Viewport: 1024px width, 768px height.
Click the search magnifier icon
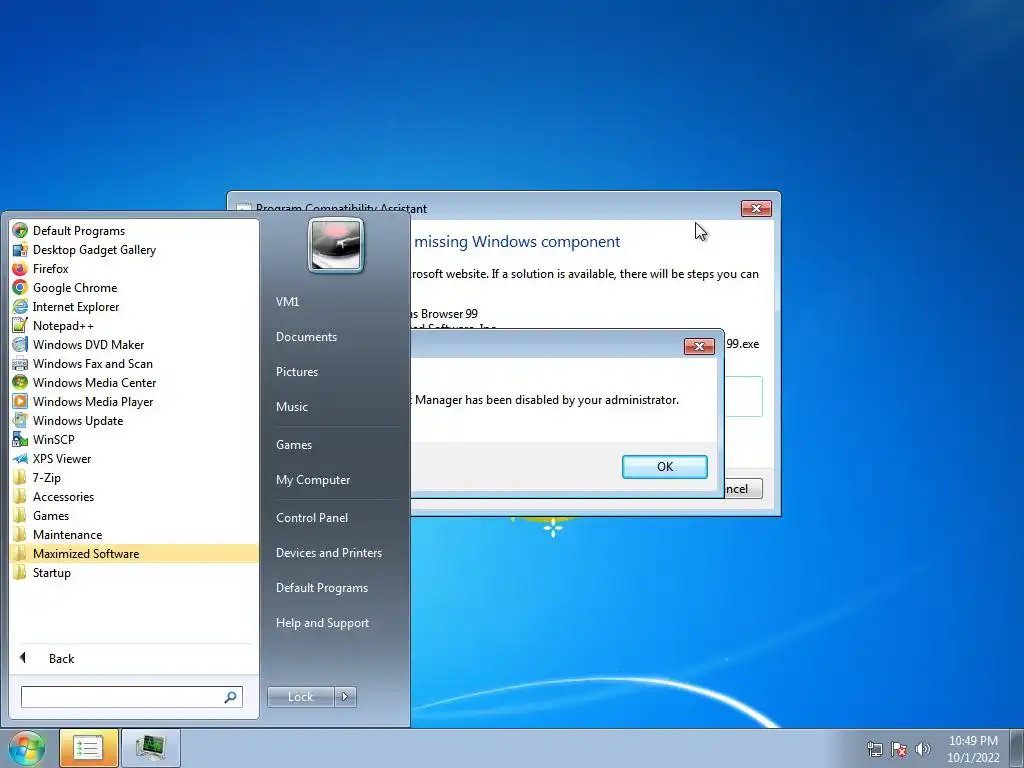point(231,697)
